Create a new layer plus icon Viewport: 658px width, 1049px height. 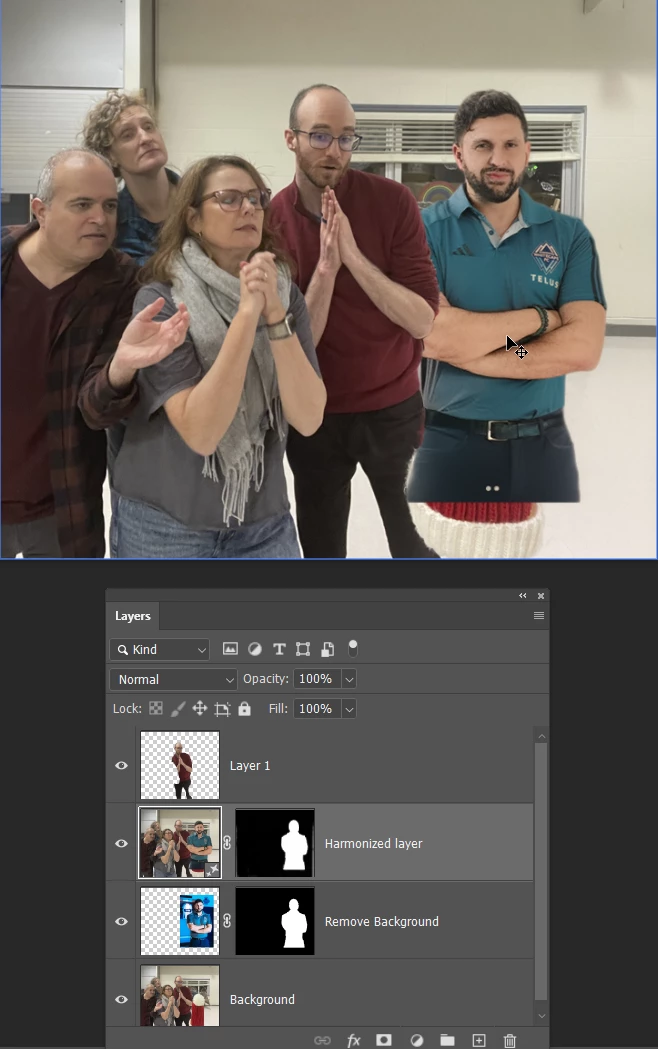(479, 1040)
